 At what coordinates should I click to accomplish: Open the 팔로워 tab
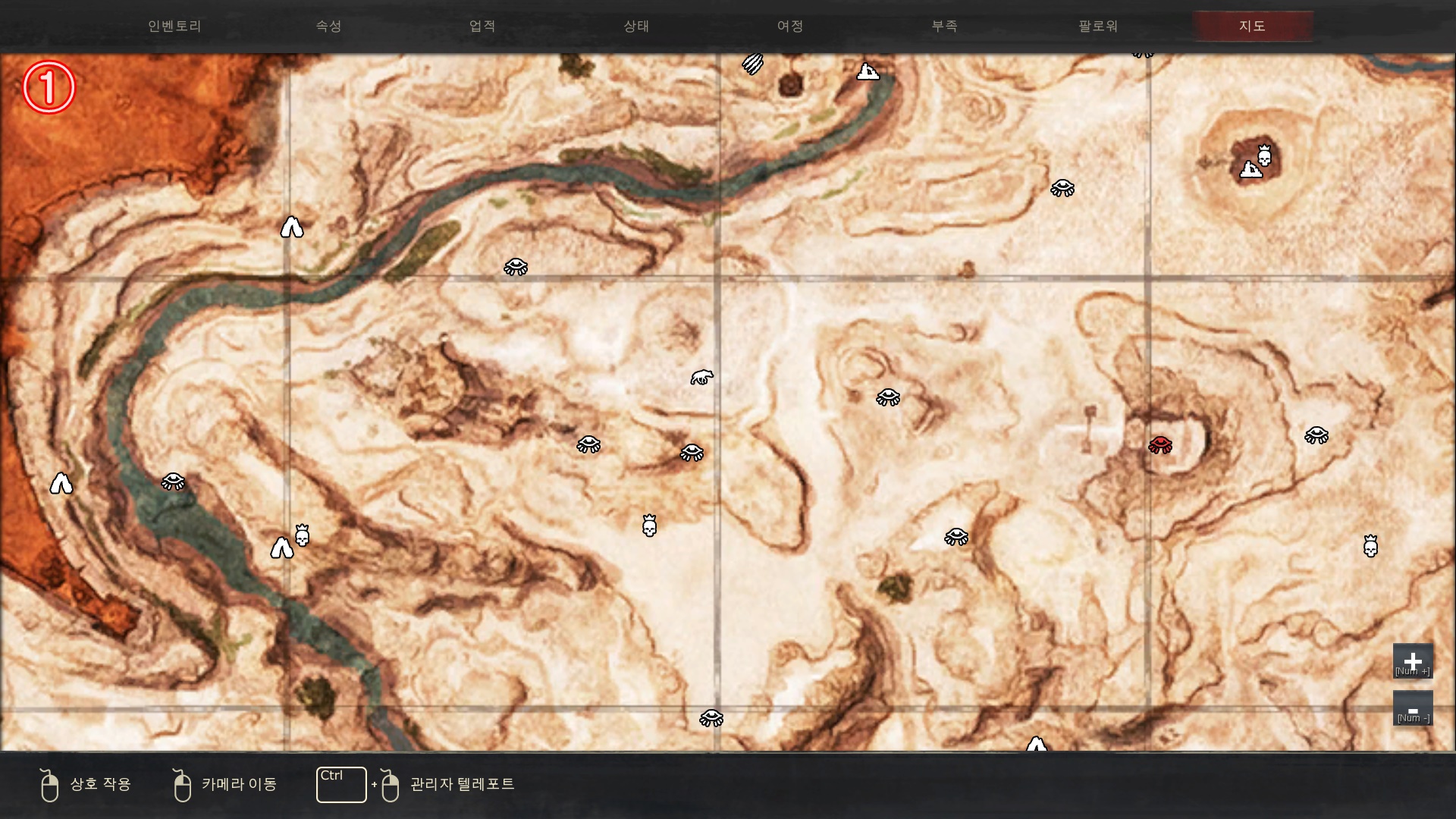click(x=1098, y=26)
